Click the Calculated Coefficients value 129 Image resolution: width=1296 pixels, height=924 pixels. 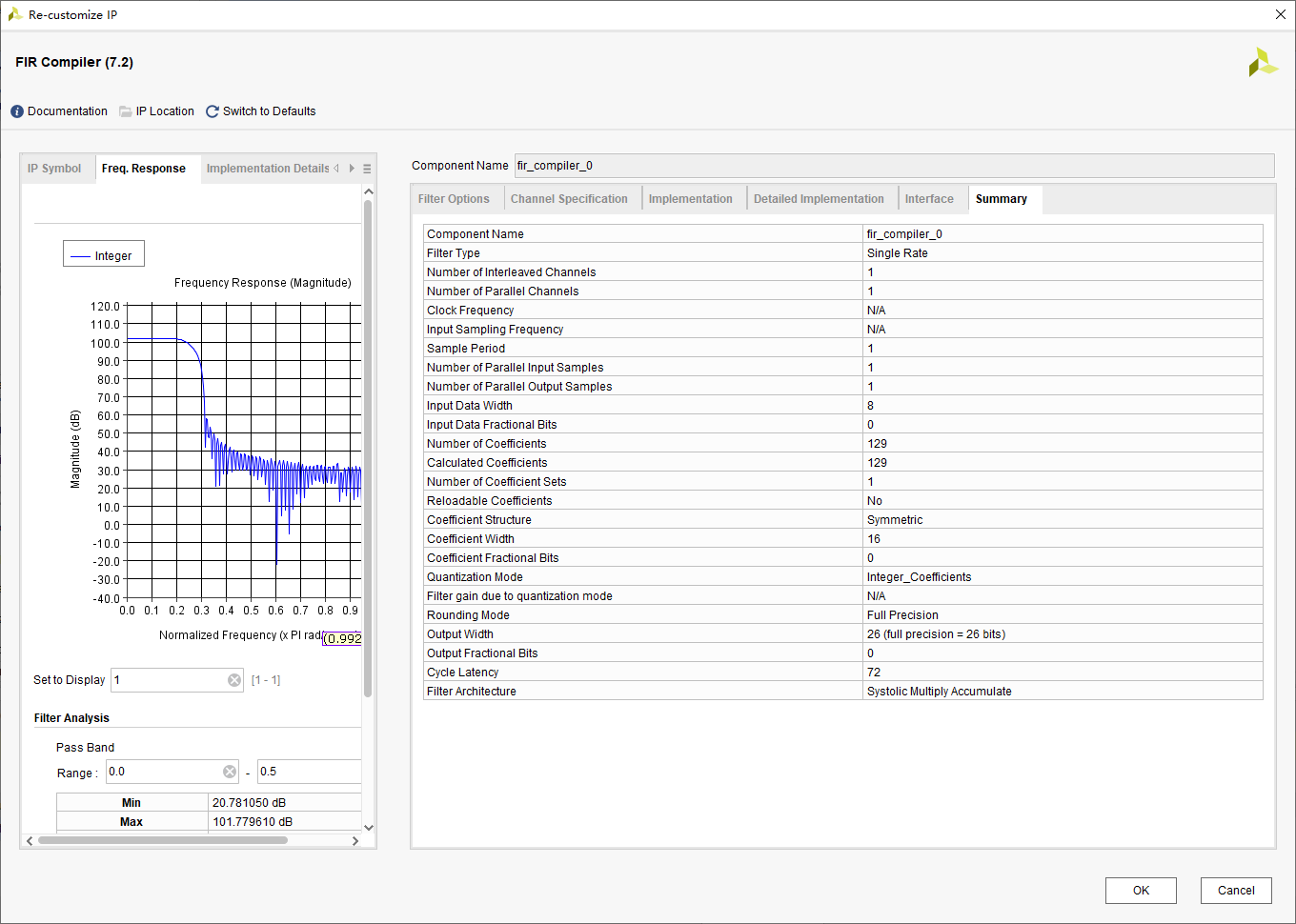tap(877, 463)
